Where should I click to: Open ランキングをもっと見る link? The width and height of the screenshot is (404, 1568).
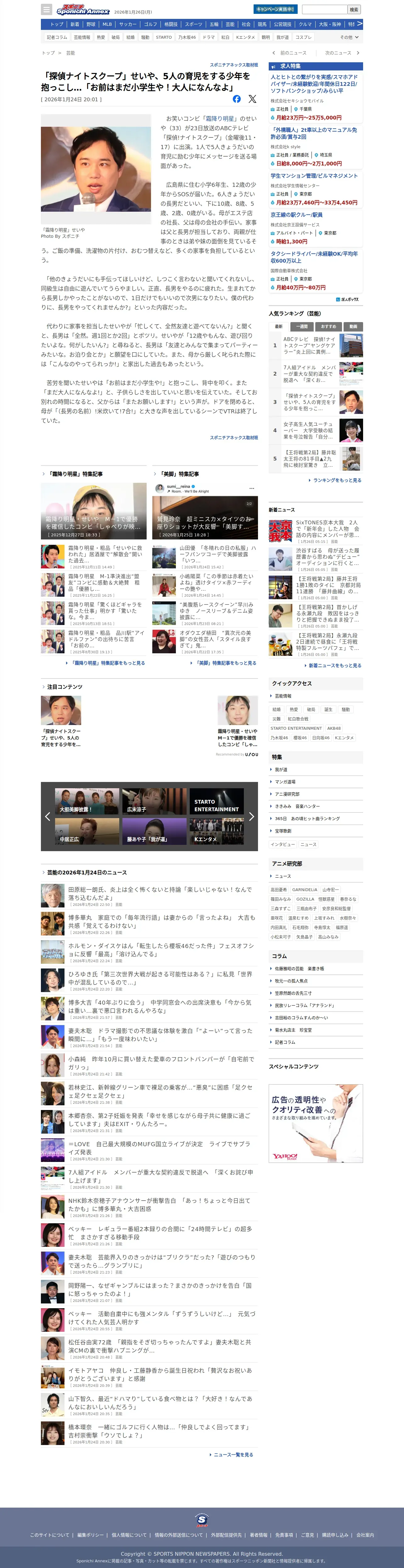click(x=335, y=480)
